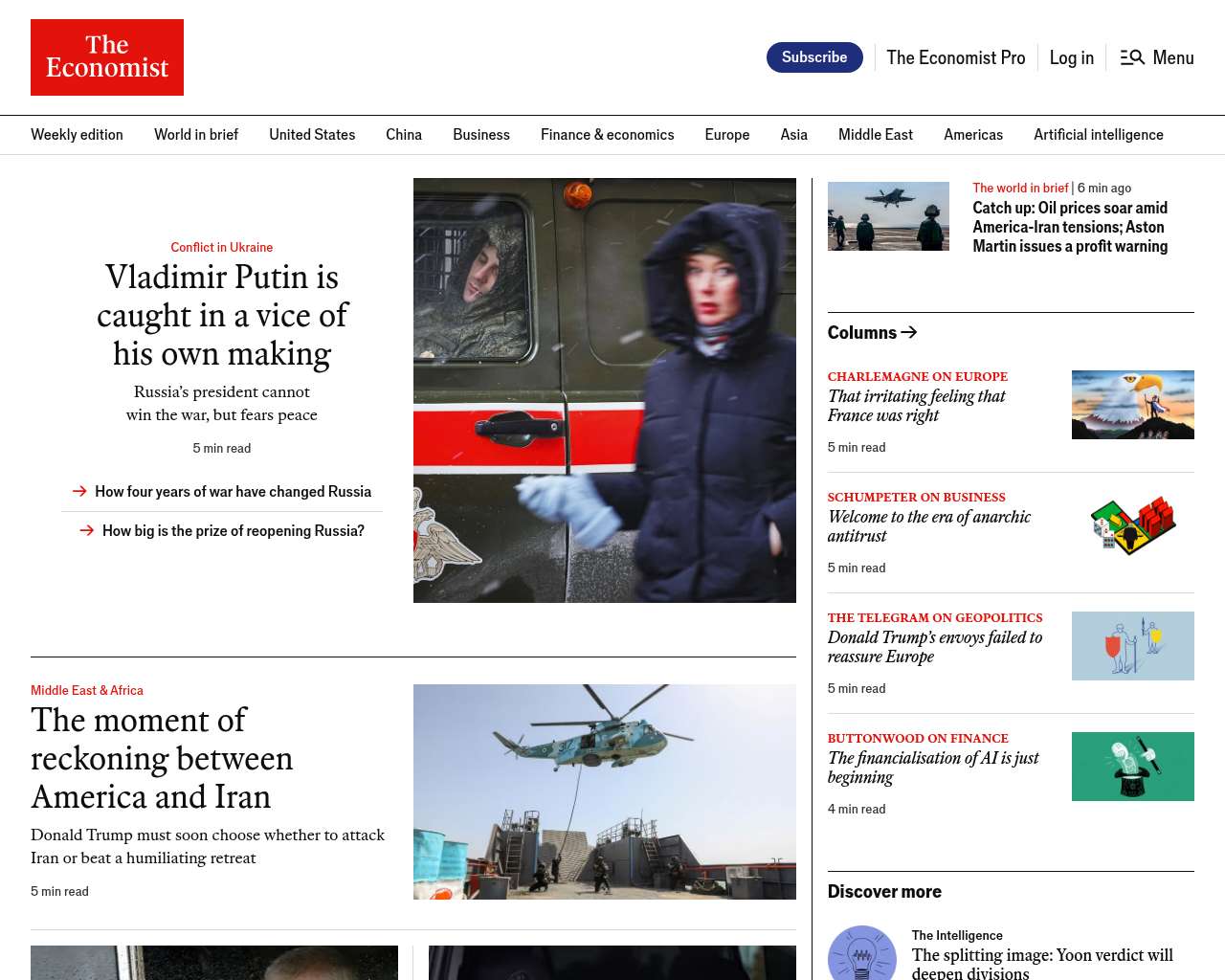Select Asia in the navigation bar
The image size is (1225, 980).
pyautogui.click(x=794, y=135)
